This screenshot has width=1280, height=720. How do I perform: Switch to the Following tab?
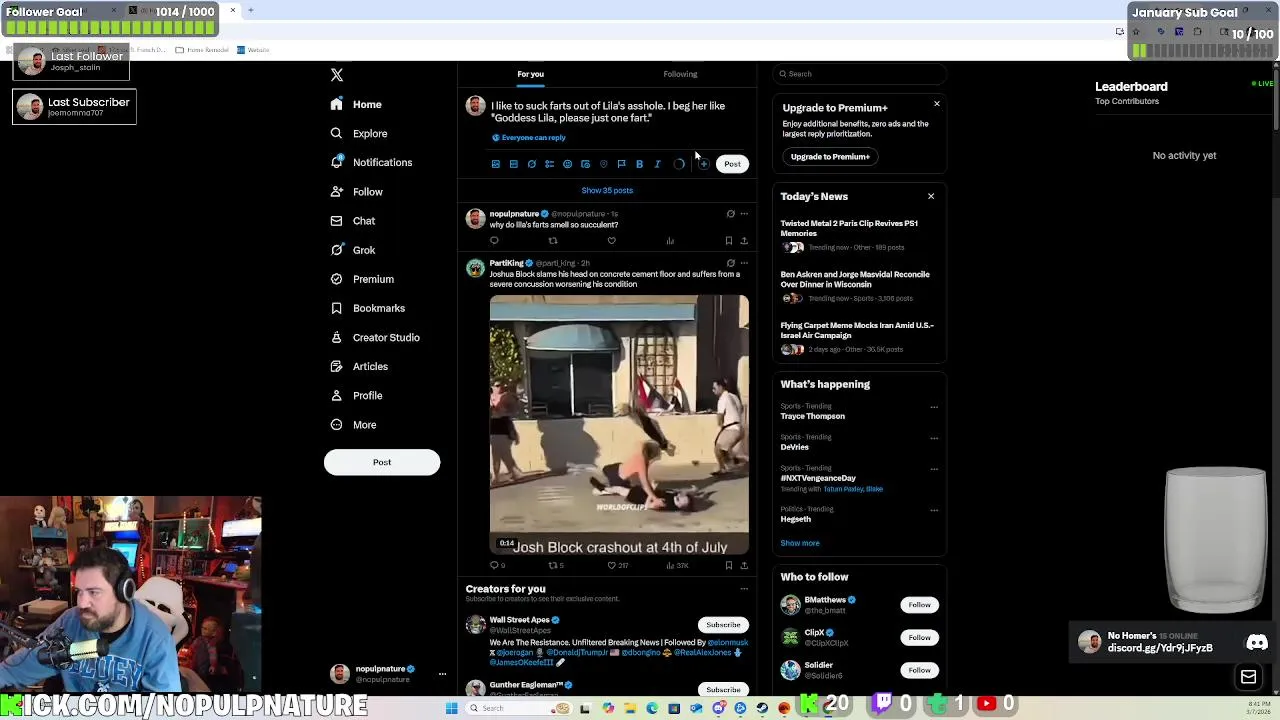[x=680, y=74]
